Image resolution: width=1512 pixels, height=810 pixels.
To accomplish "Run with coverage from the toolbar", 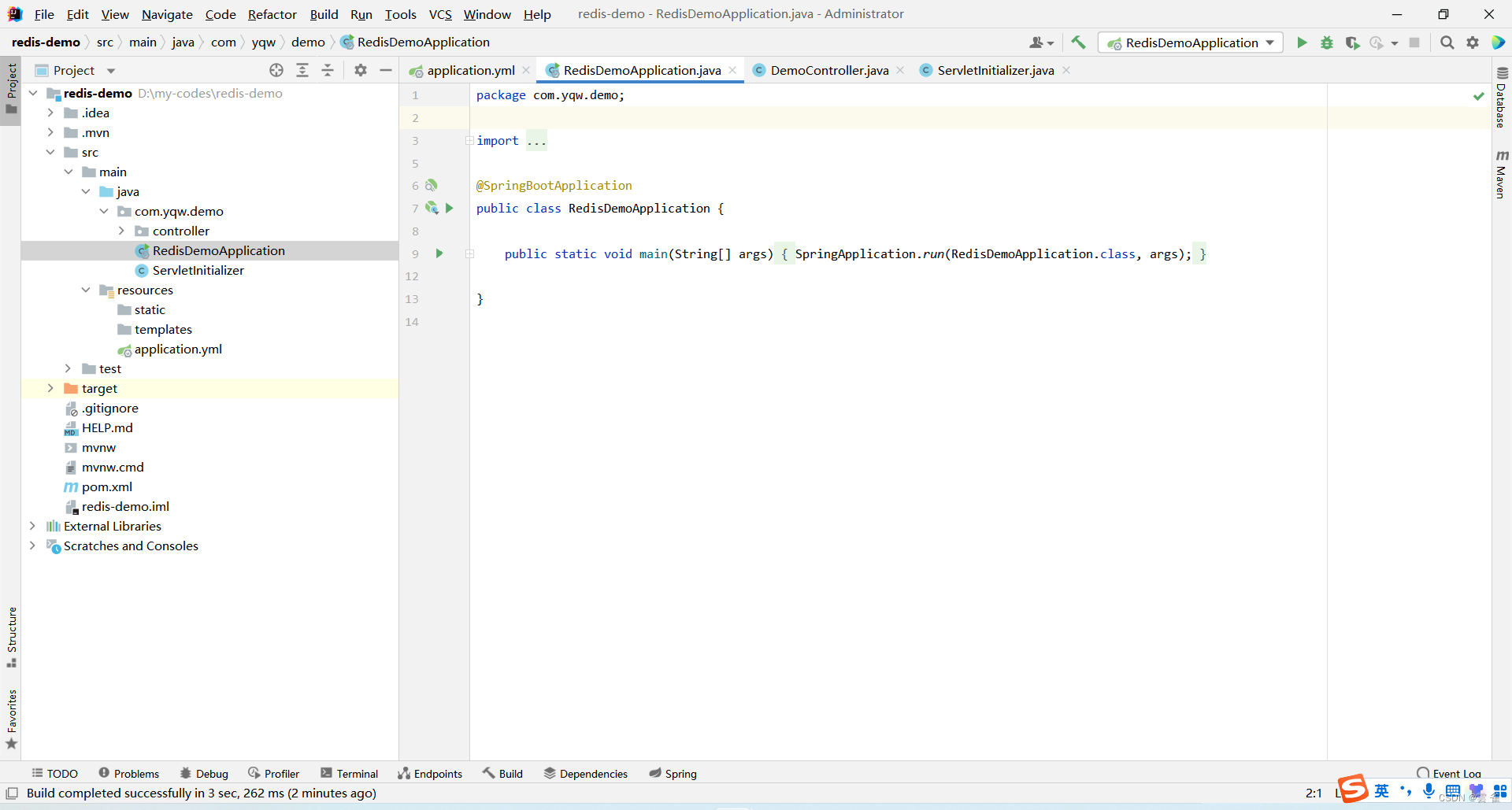I will click(1352, 43).
